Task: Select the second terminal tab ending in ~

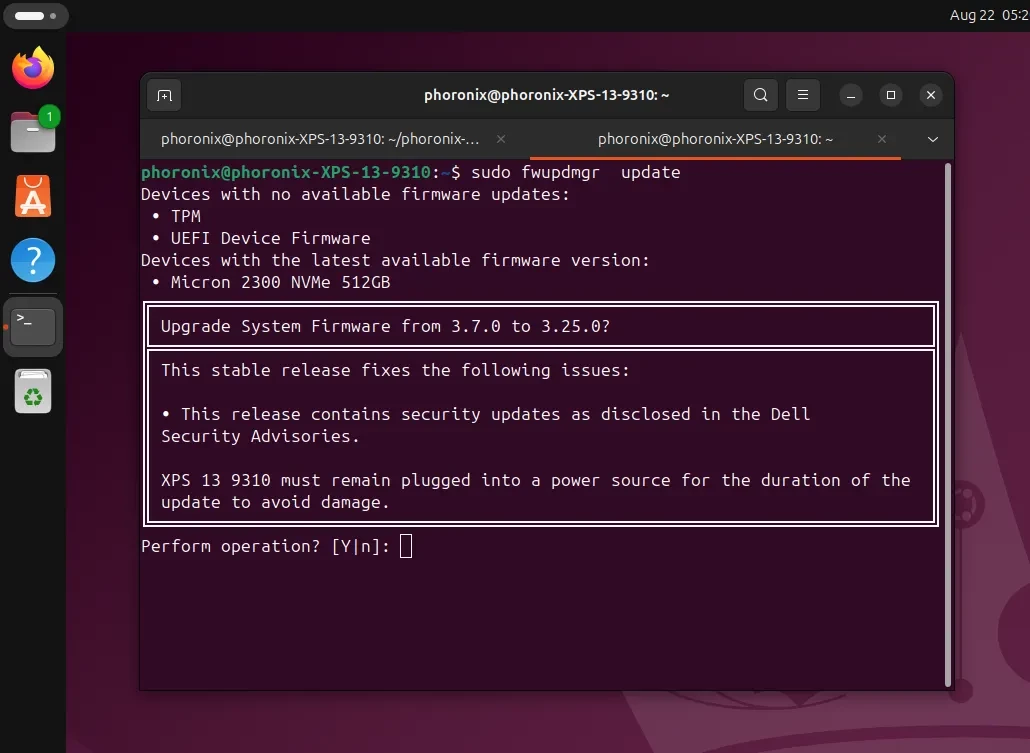Action: [715, 139]
